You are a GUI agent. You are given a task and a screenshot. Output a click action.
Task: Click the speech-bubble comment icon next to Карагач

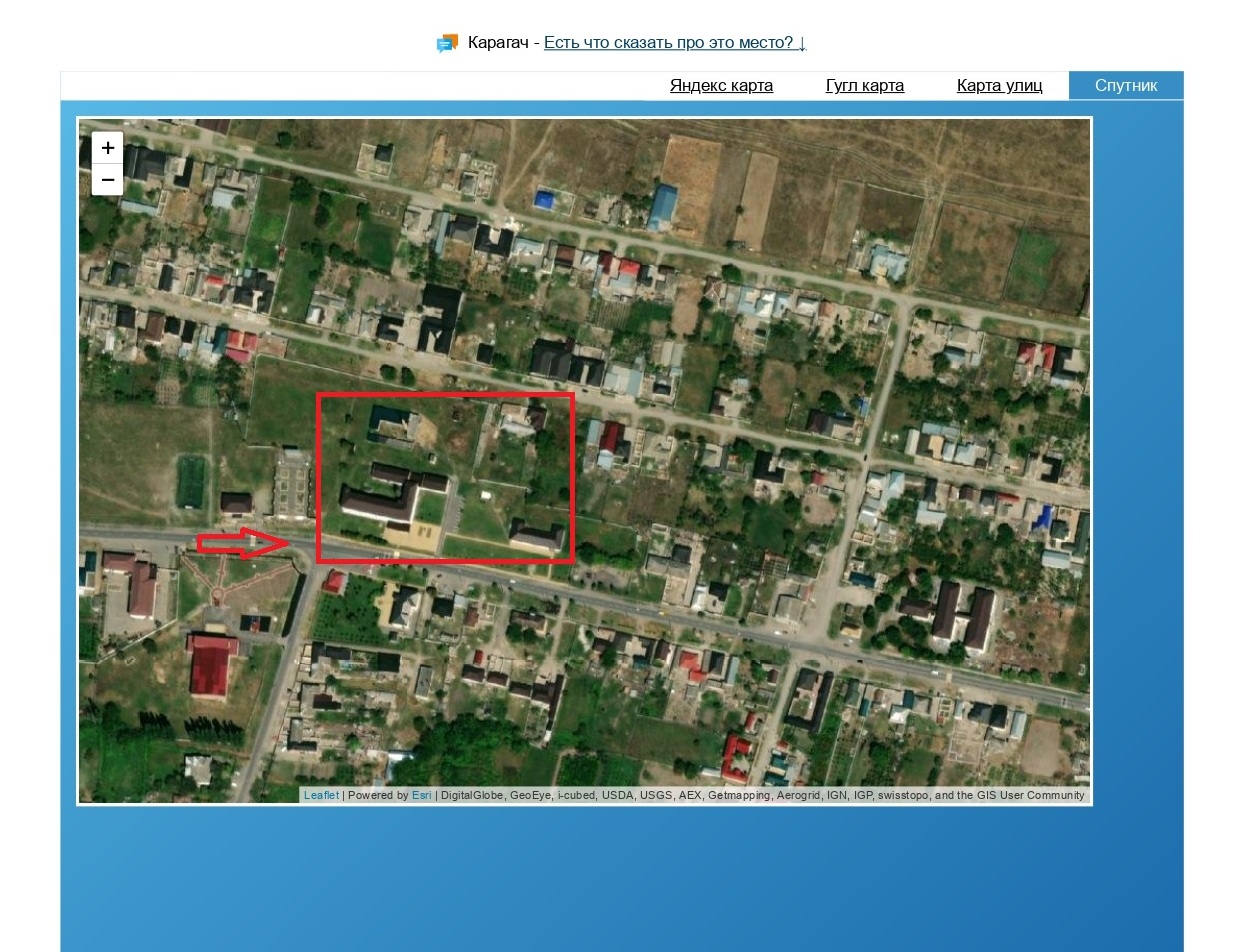pyautogui.click(x=447, y=43)
